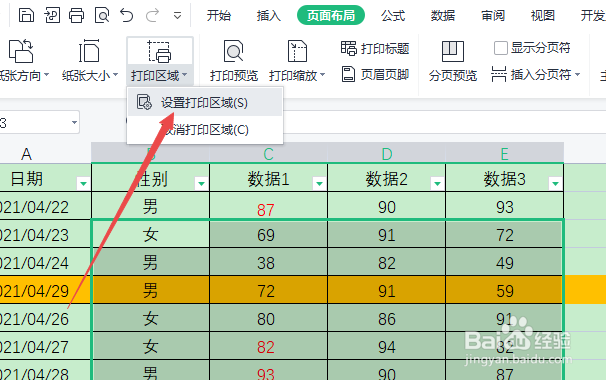Click the 男 cell in 021/04/24 row
This screenshot has width=606, height=380.
(x=150, y=262)
